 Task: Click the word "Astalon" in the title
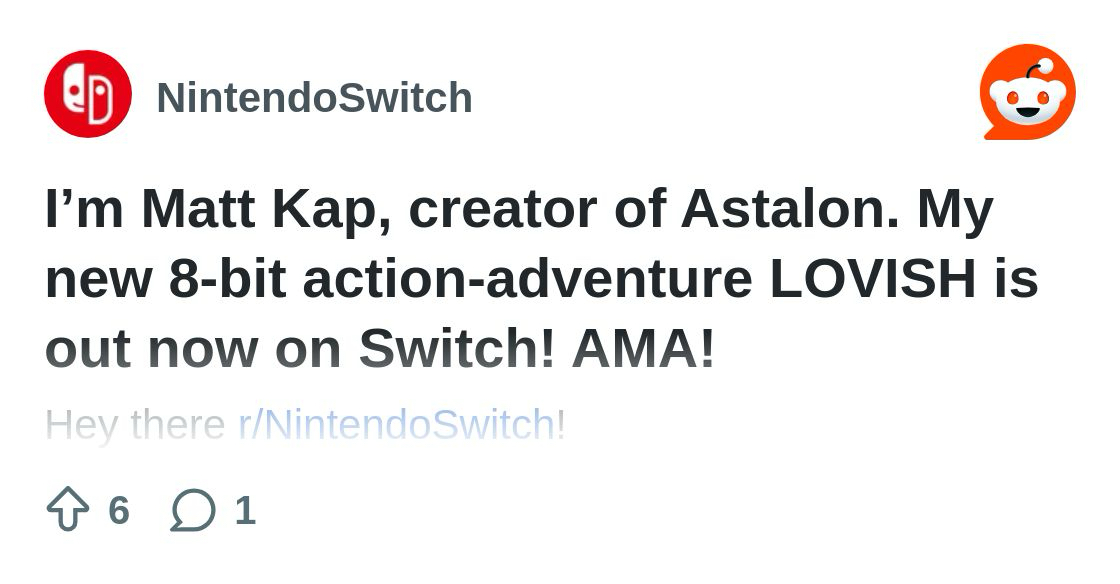[787, 210]
